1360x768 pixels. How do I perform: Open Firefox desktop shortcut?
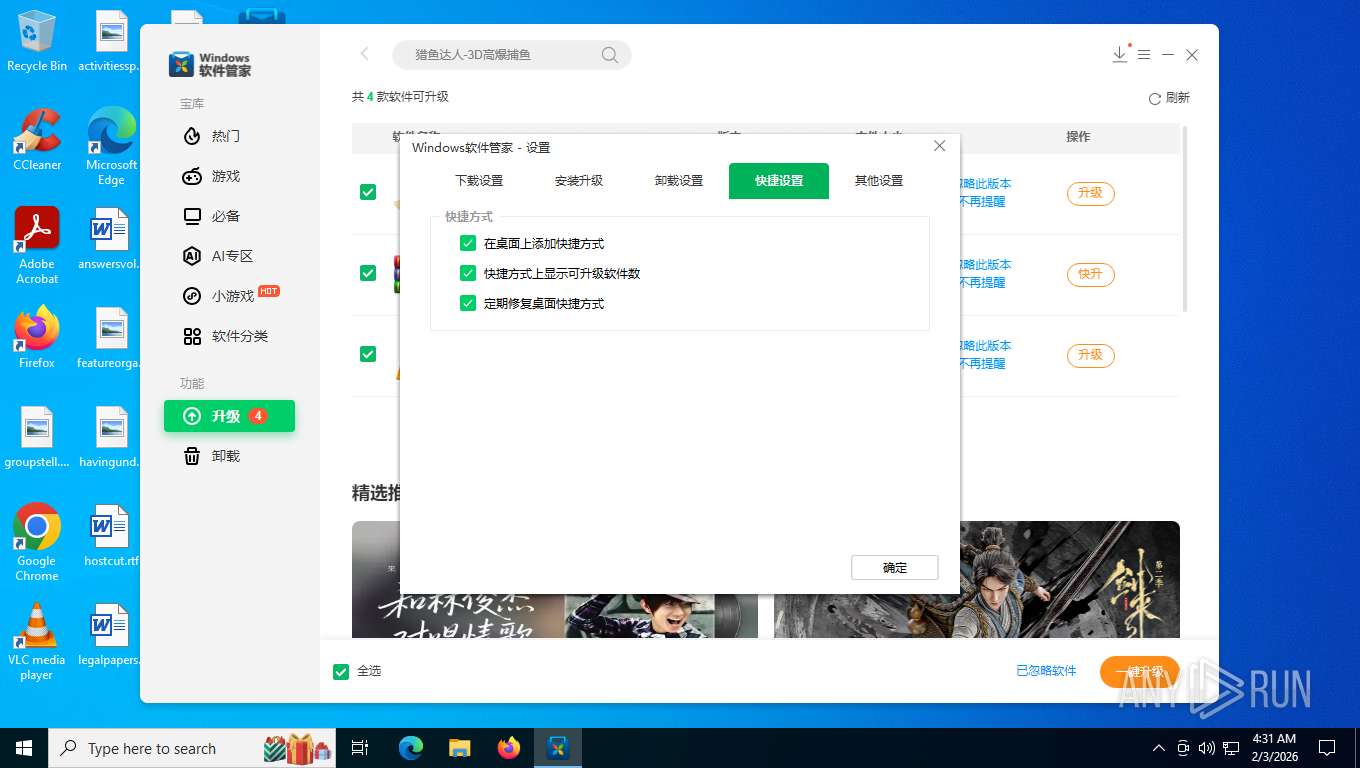(37, 338)
